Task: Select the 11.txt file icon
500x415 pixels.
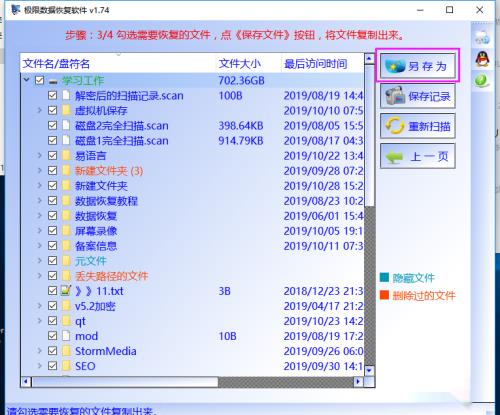Action: 66,291
